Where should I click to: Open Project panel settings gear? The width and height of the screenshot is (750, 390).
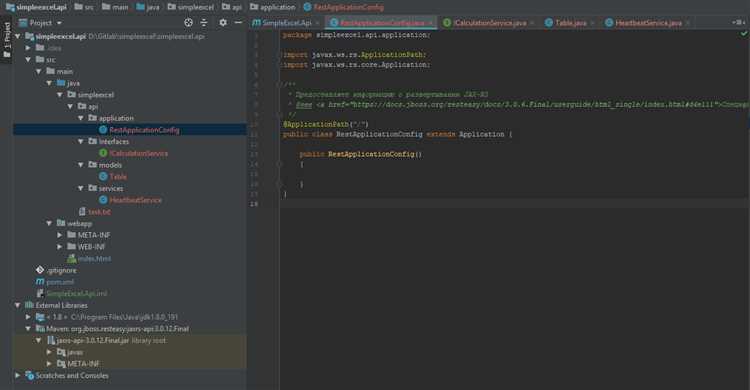(223, 22)
